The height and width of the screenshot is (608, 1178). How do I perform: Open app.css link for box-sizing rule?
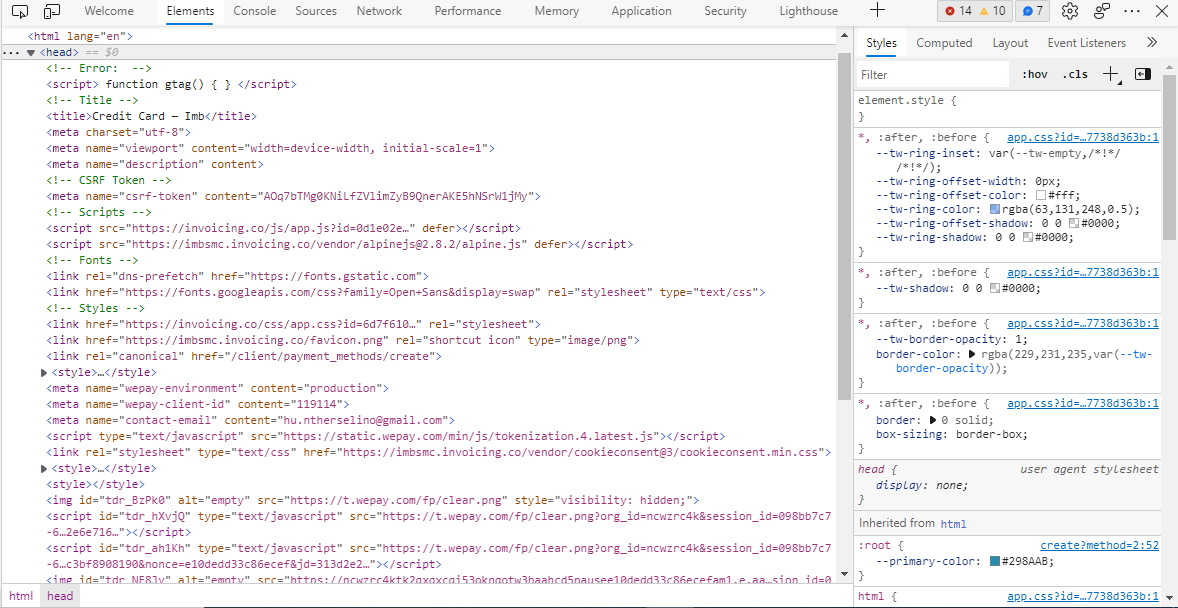pos(1083,404)
